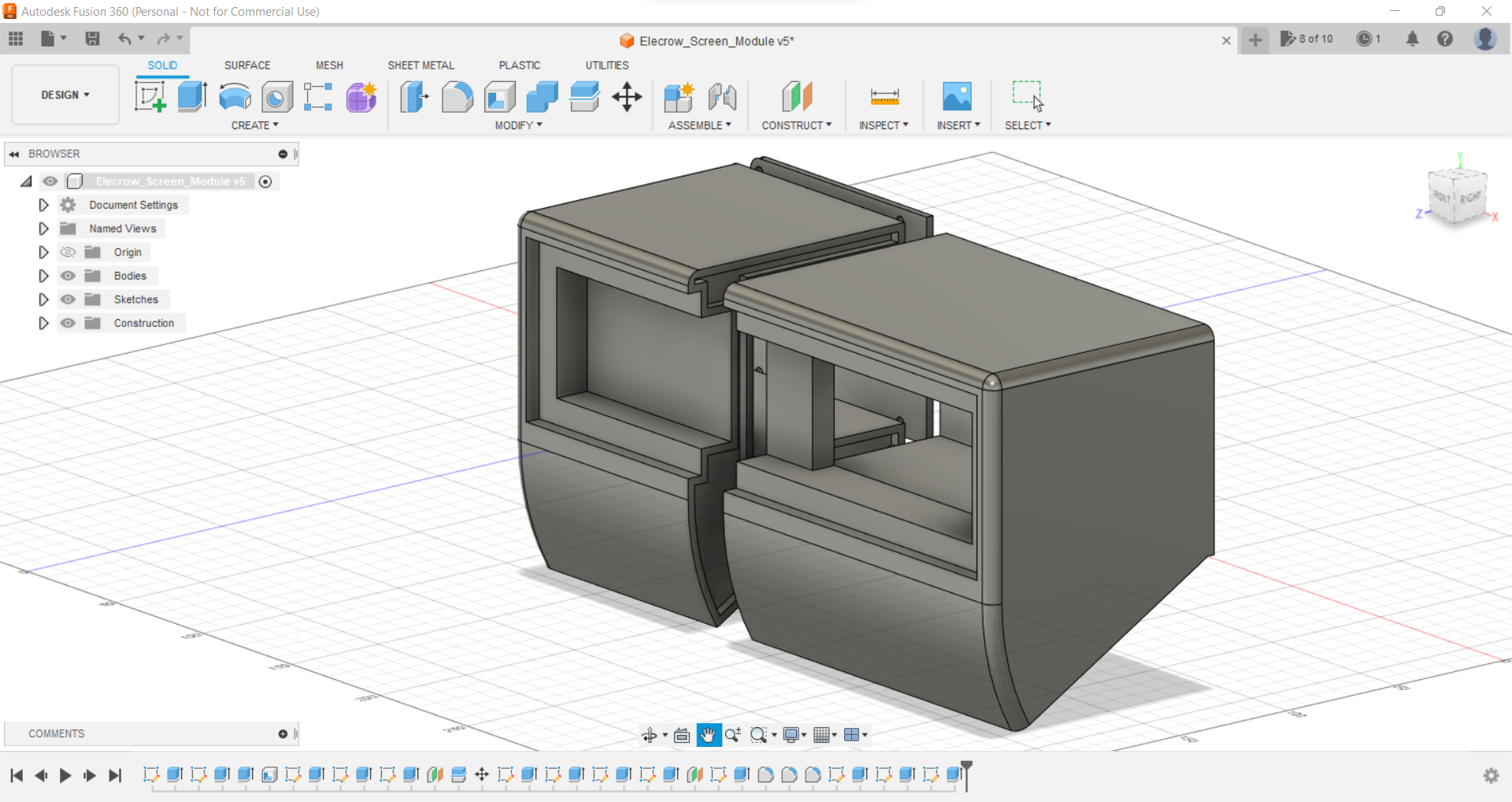Select the Create Sketch tool
1512x802 pixels.
pos(150,97)
